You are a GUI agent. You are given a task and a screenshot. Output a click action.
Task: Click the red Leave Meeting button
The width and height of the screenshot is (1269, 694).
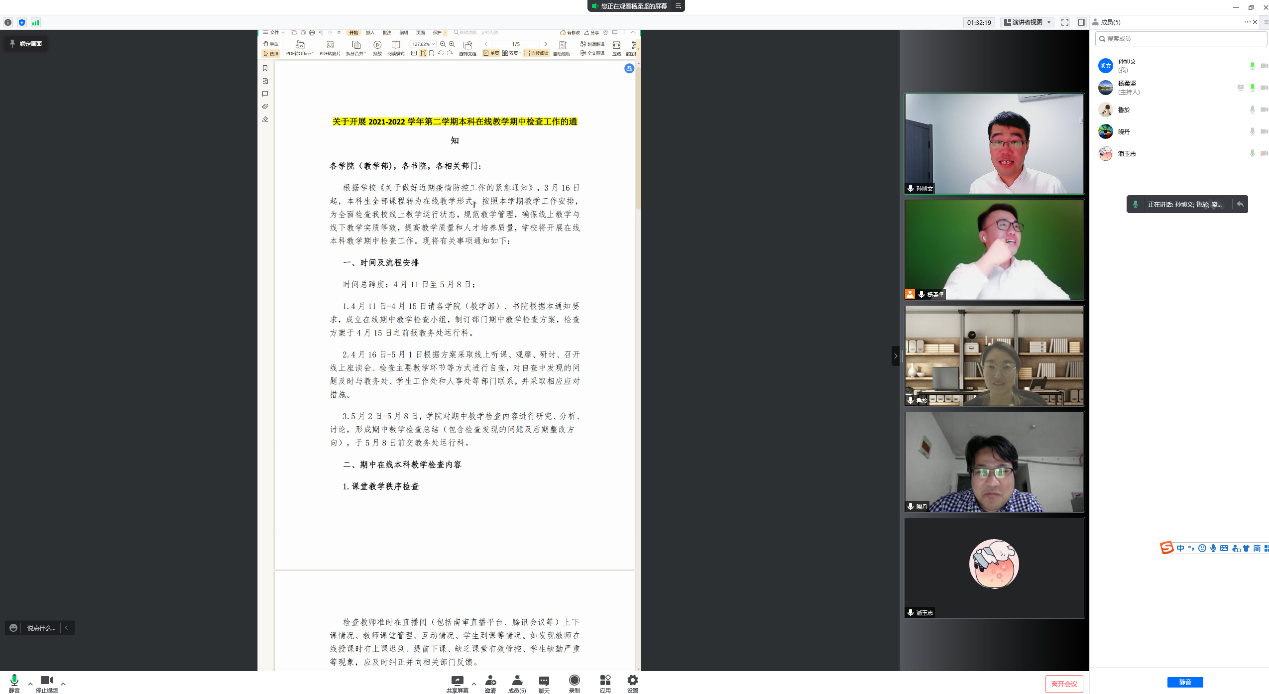coord(1064,684)
